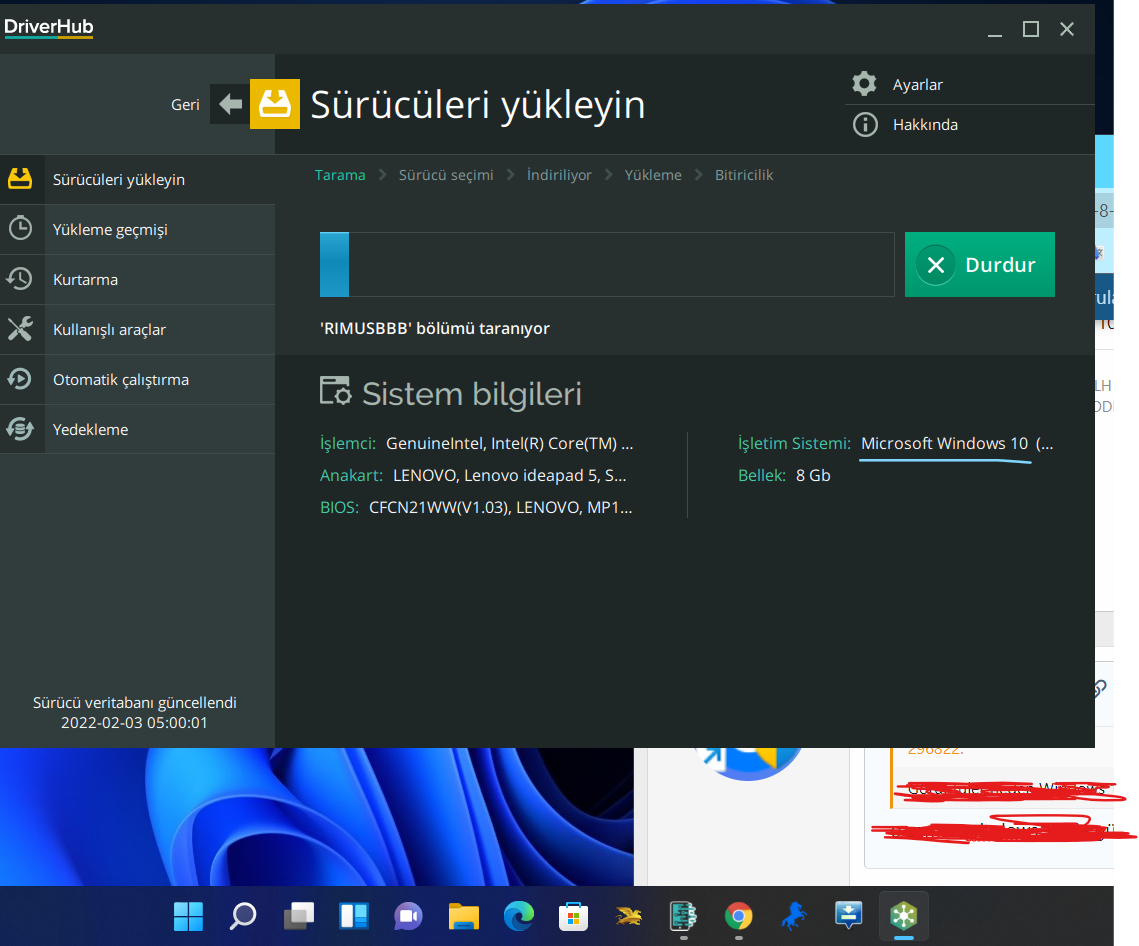The height and width of the screenshot is (946, 1139).
Task: Click the Sistem bilgileri heading text
Action: tap(471, 393)
